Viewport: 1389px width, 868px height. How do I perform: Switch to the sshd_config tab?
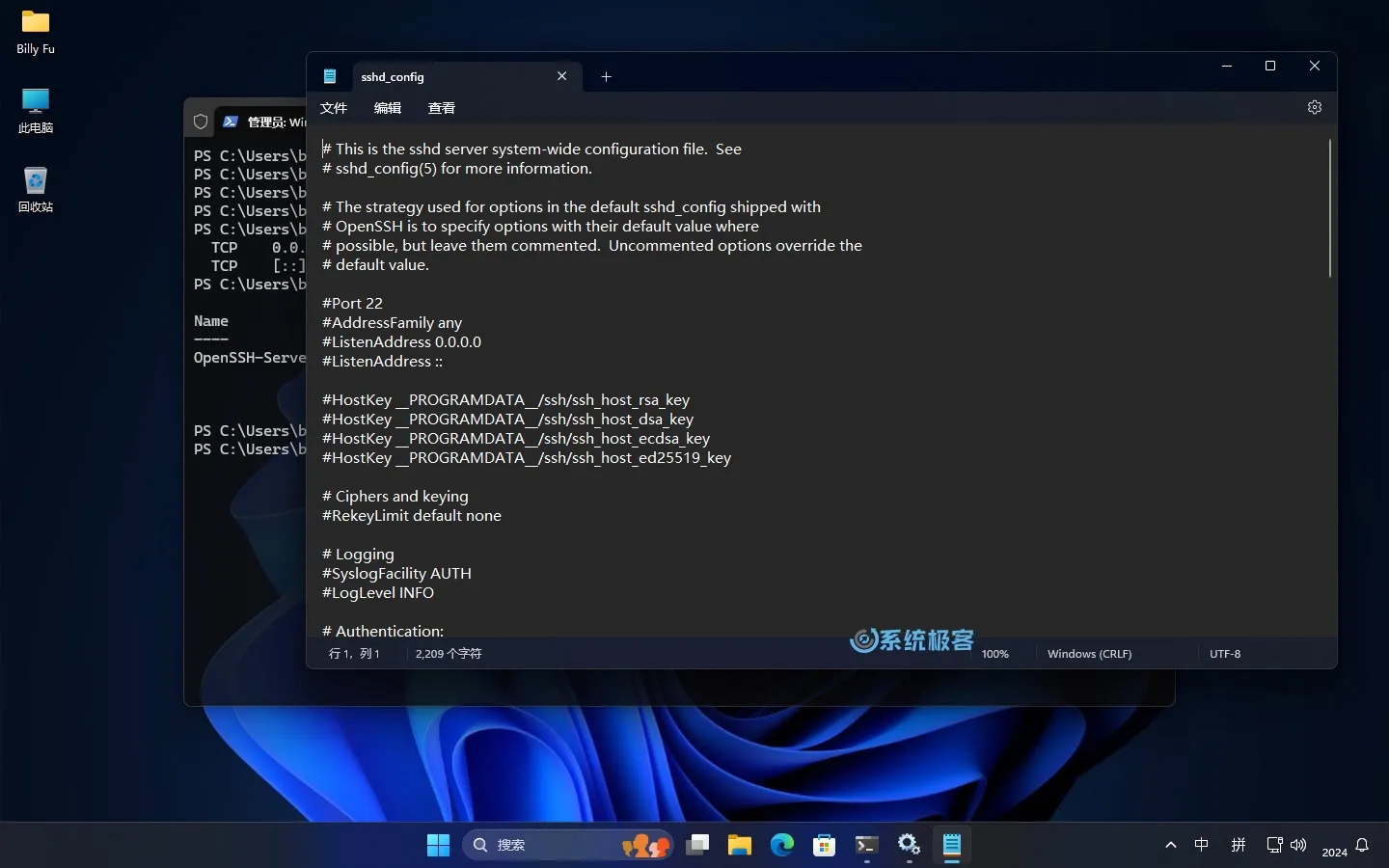[x=394, y=76]
